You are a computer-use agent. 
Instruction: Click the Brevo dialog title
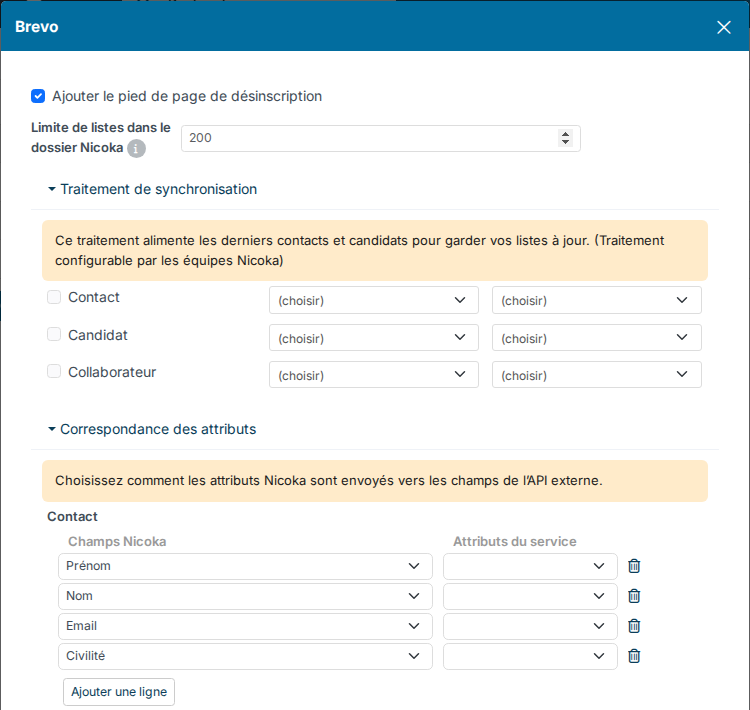[x=37, y=27]
